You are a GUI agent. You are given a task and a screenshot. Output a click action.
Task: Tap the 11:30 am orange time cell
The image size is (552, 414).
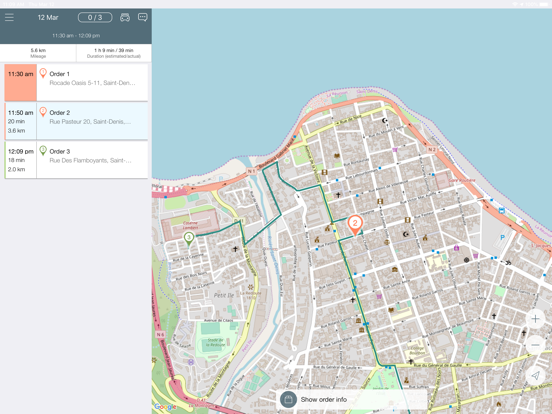21,82
